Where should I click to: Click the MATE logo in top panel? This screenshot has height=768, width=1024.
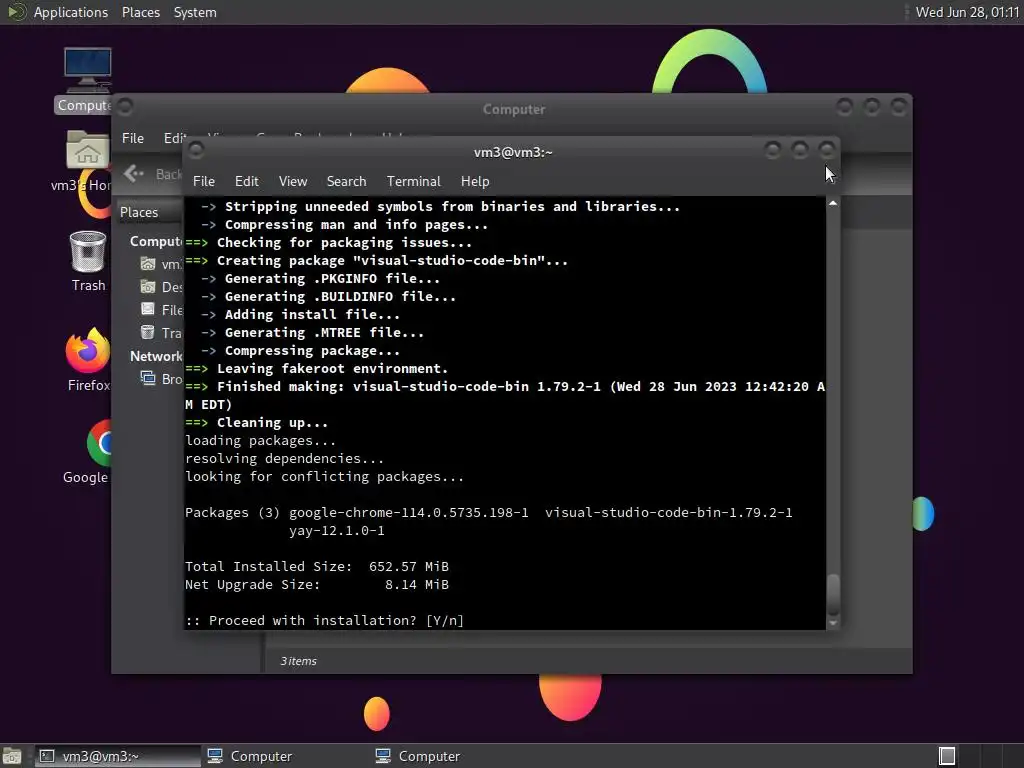16,12
